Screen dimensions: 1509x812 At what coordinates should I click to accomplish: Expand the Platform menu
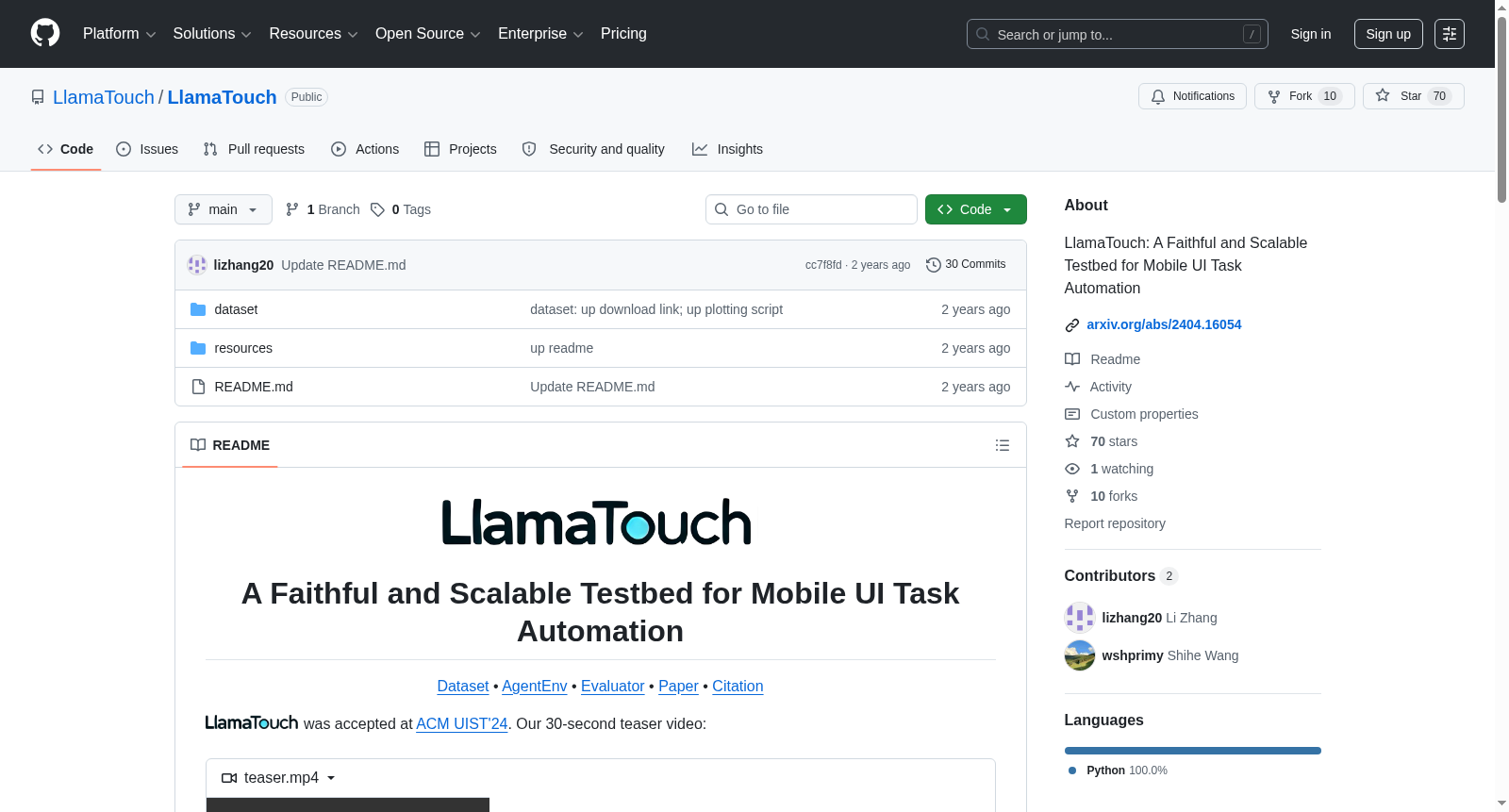coord(119,34)
